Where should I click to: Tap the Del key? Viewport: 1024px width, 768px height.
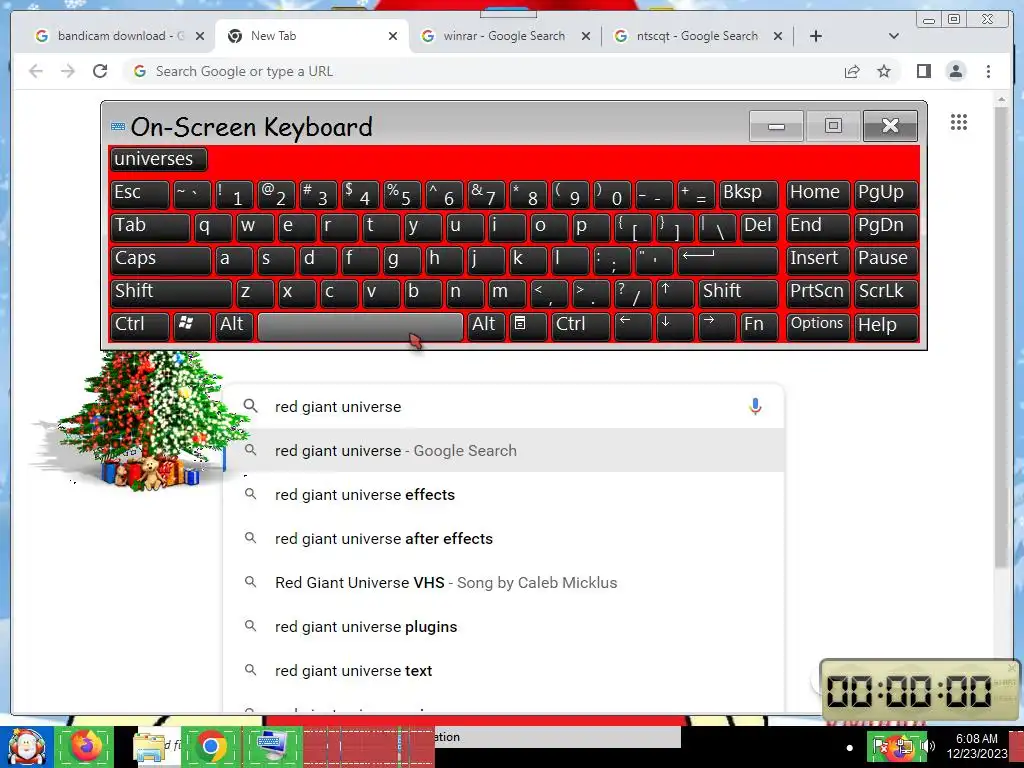(760, 227)
